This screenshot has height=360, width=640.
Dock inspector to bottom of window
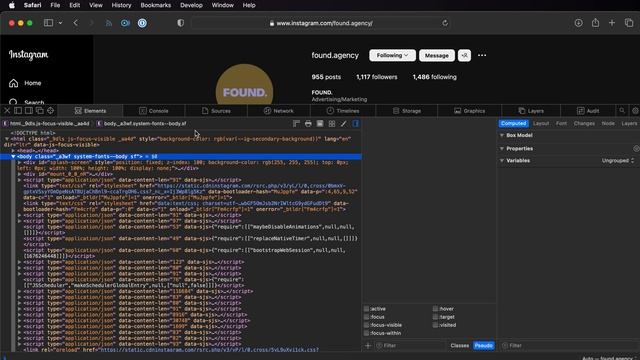tap(18, 111)
